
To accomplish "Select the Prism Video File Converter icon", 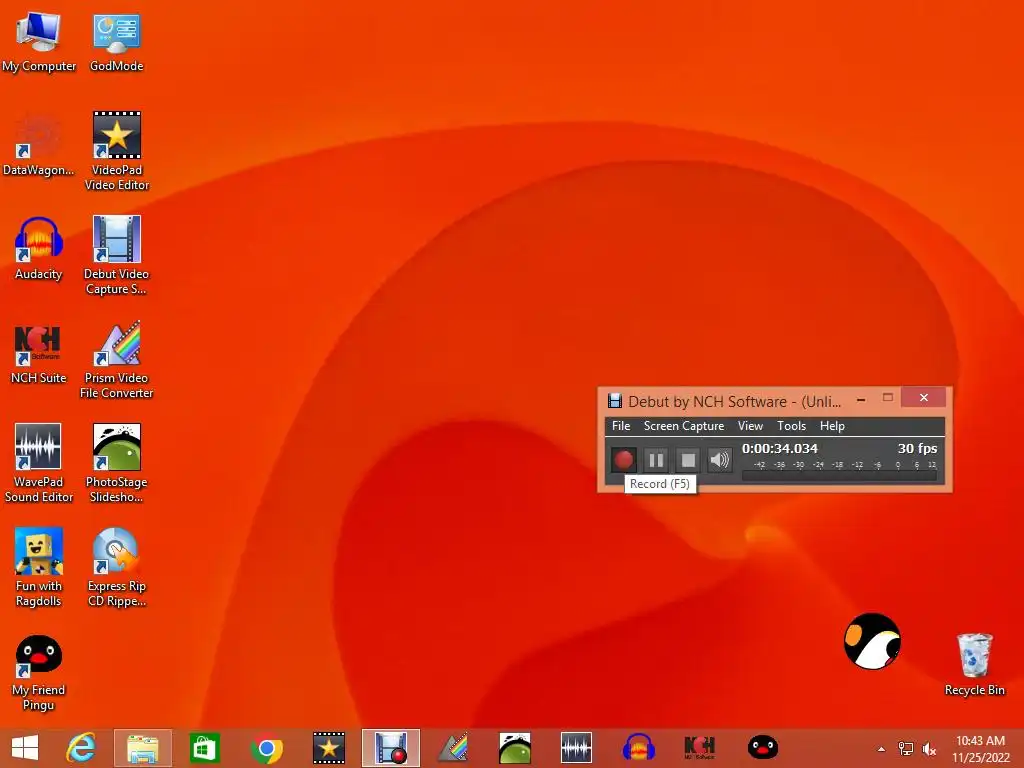I will [116, 359].
